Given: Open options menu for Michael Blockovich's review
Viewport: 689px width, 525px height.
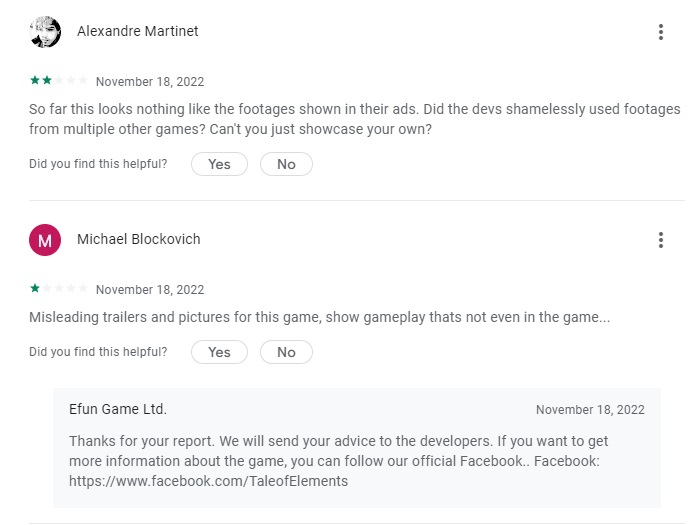Looking at the screenshot, I should [x=661, y=240].
